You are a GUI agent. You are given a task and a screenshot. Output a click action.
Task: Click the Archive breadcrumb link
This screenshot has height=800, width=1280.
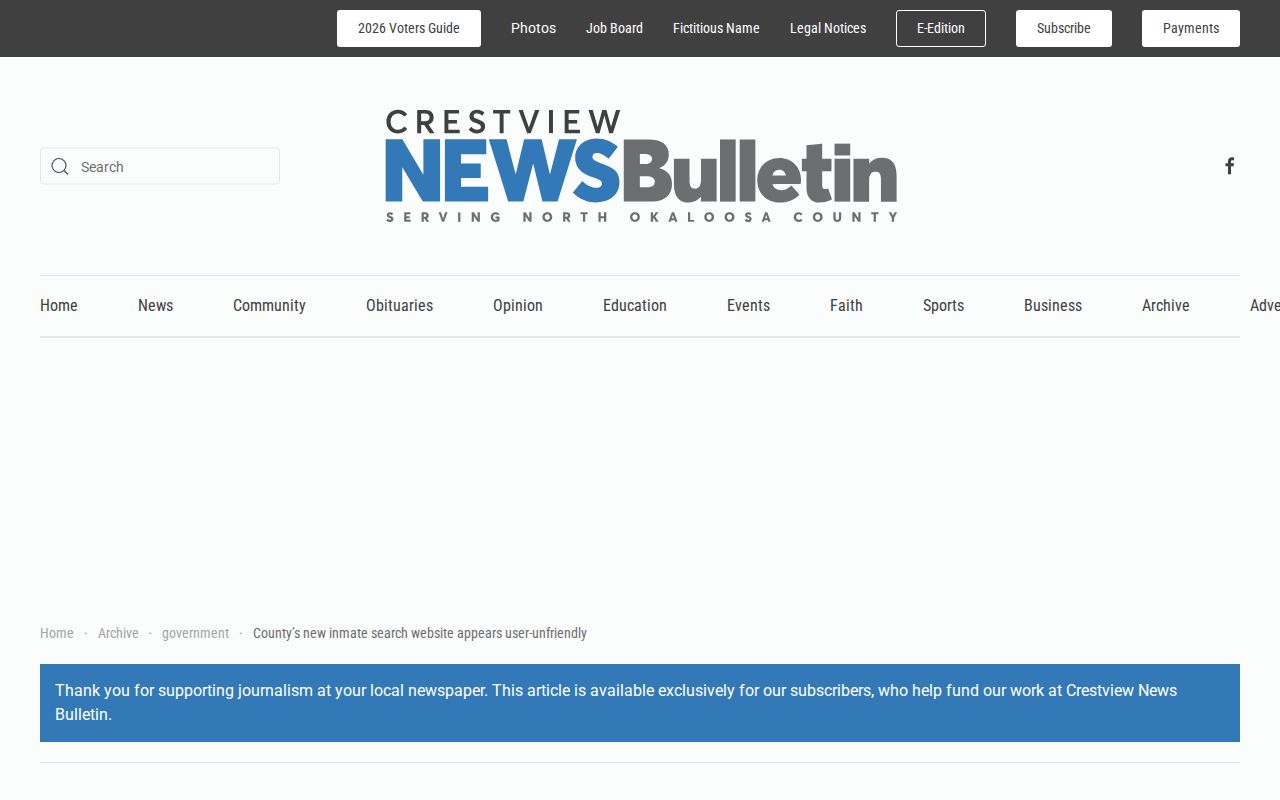(x=118, y=633)
